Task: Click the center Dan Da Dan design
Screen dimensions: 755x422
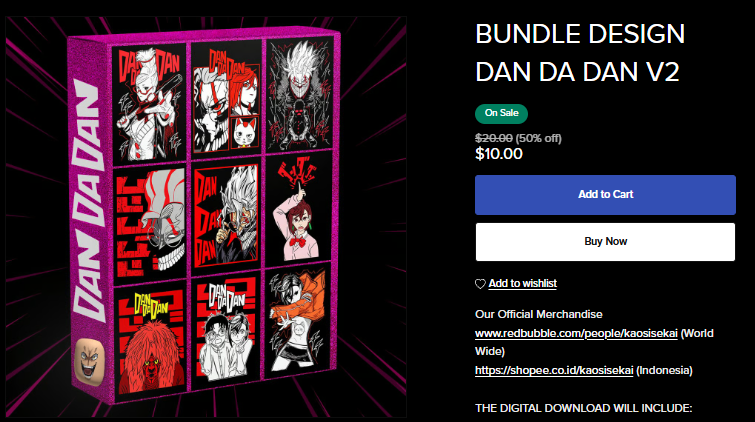Action: click(x=227, y=216)
